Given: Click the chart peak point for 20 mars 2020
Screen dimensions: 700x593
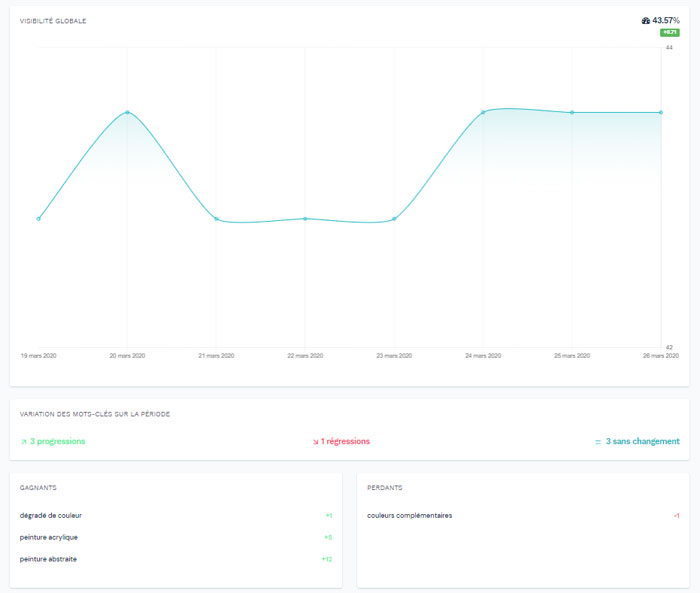Looking at the screenshot, I should pyautogui.click(x=127, y=112).
